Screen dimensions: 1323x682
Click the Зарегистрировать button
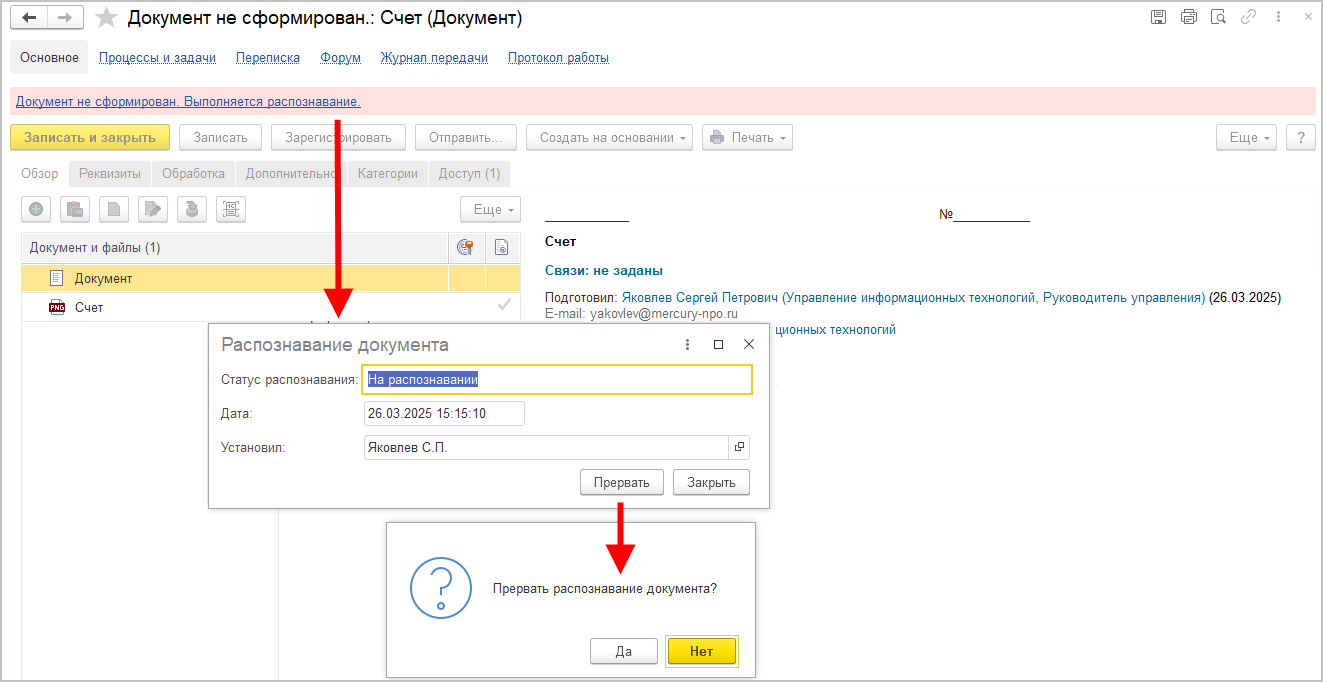click(x=338, y=137)
